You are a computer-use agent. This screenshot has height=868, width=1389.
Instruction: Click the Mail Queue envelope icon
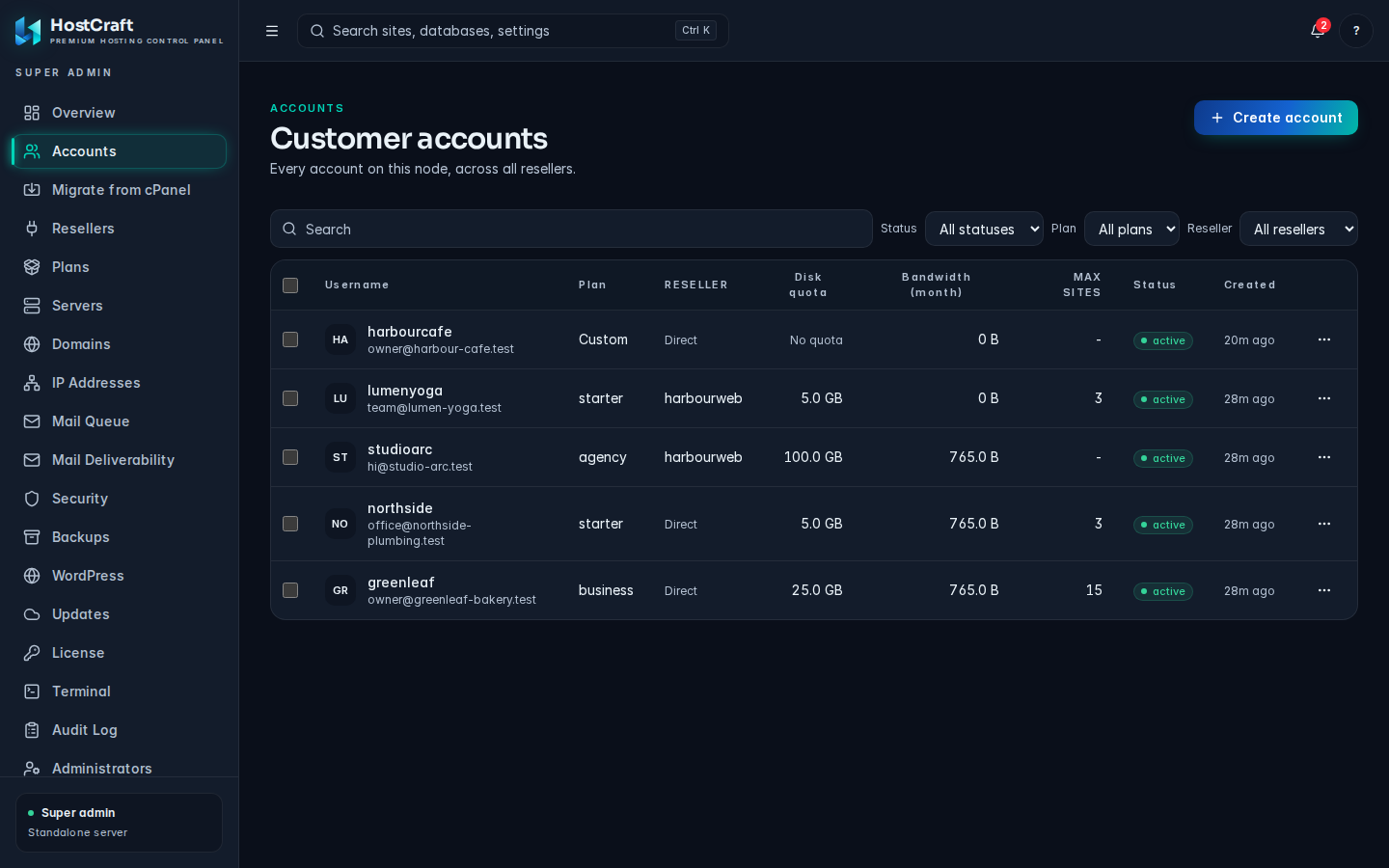click(32, 421)
